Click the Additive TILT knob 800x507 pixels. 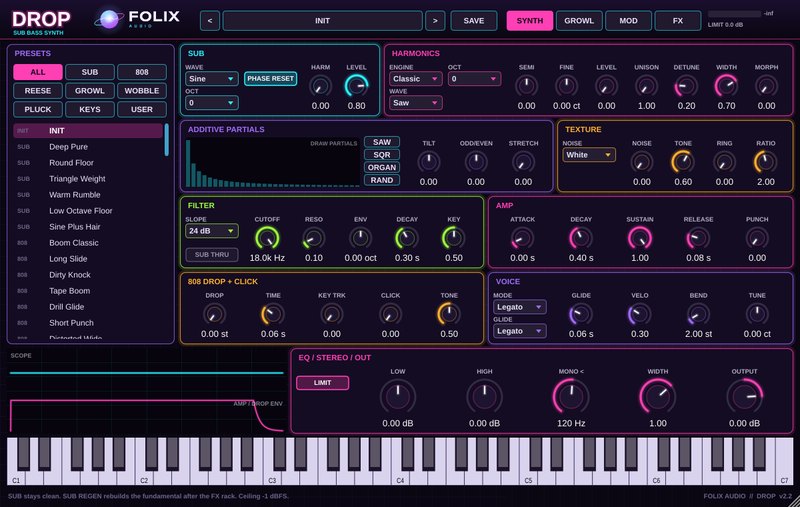[429, 162]
